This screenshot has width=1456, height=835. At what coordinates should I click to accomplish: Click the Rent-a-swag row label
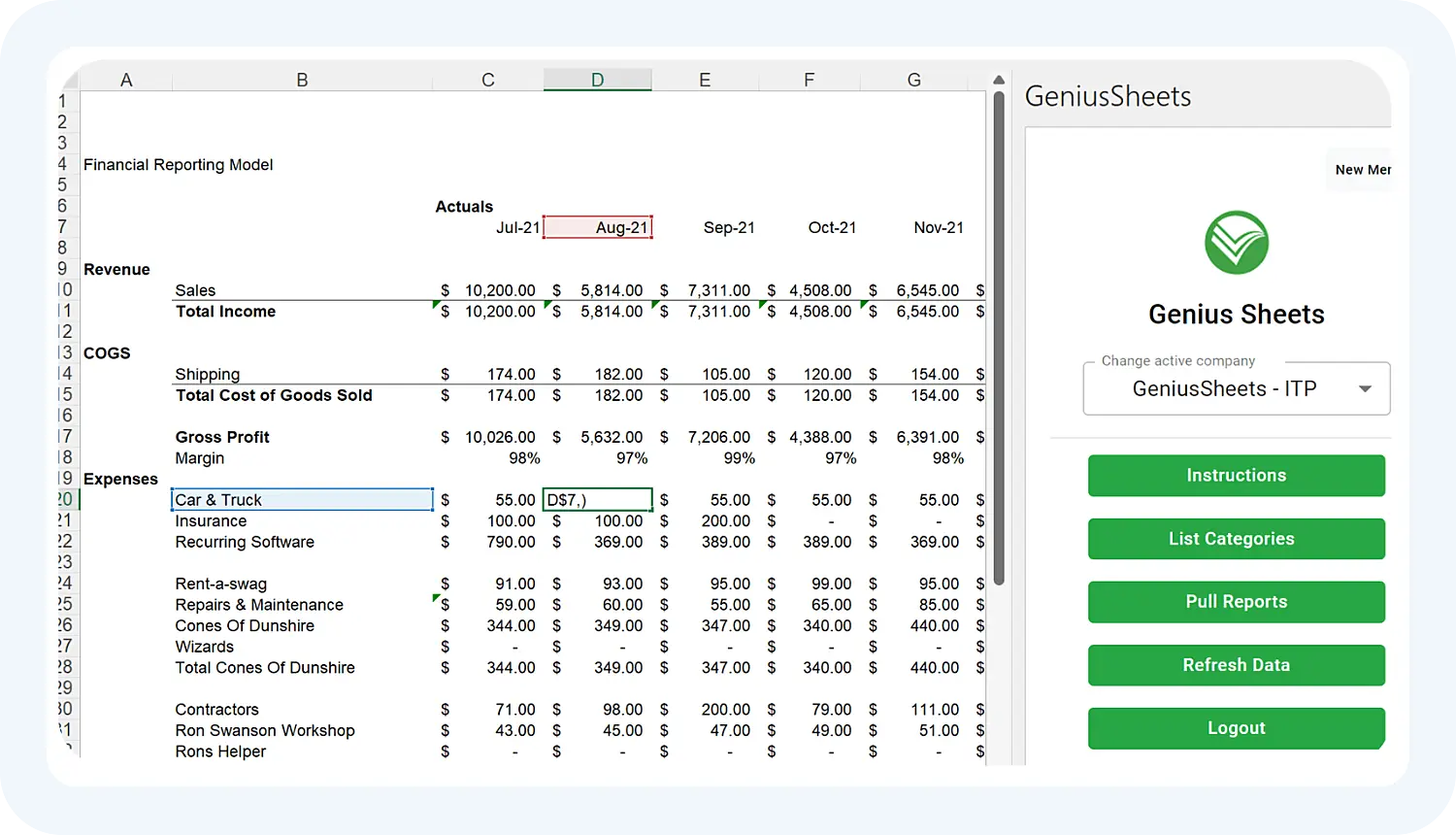[220, 584]
